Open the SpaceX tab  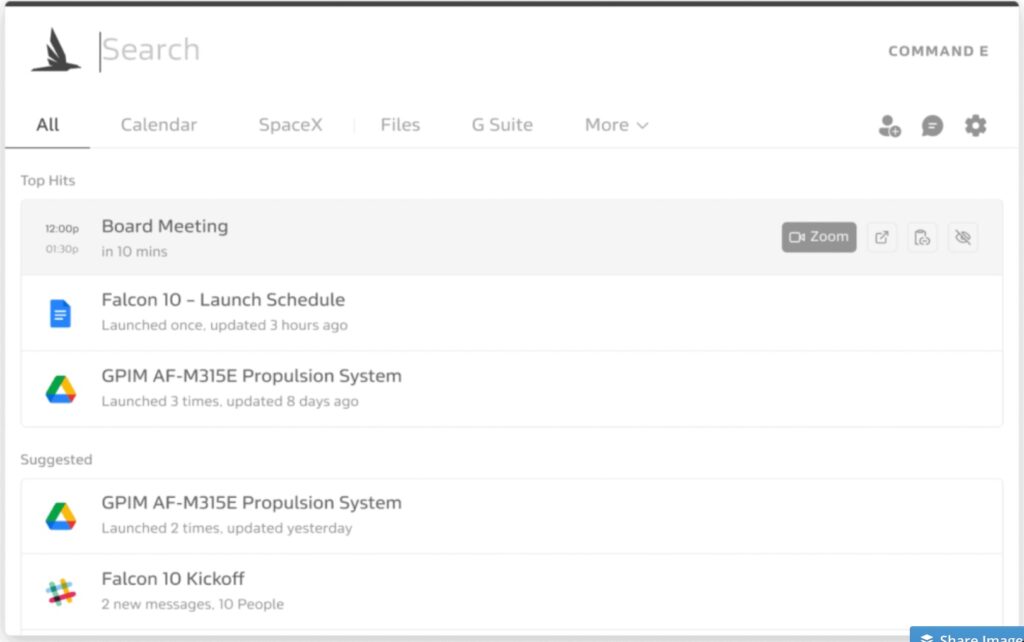pyautogui.click(x=291, y=125)
